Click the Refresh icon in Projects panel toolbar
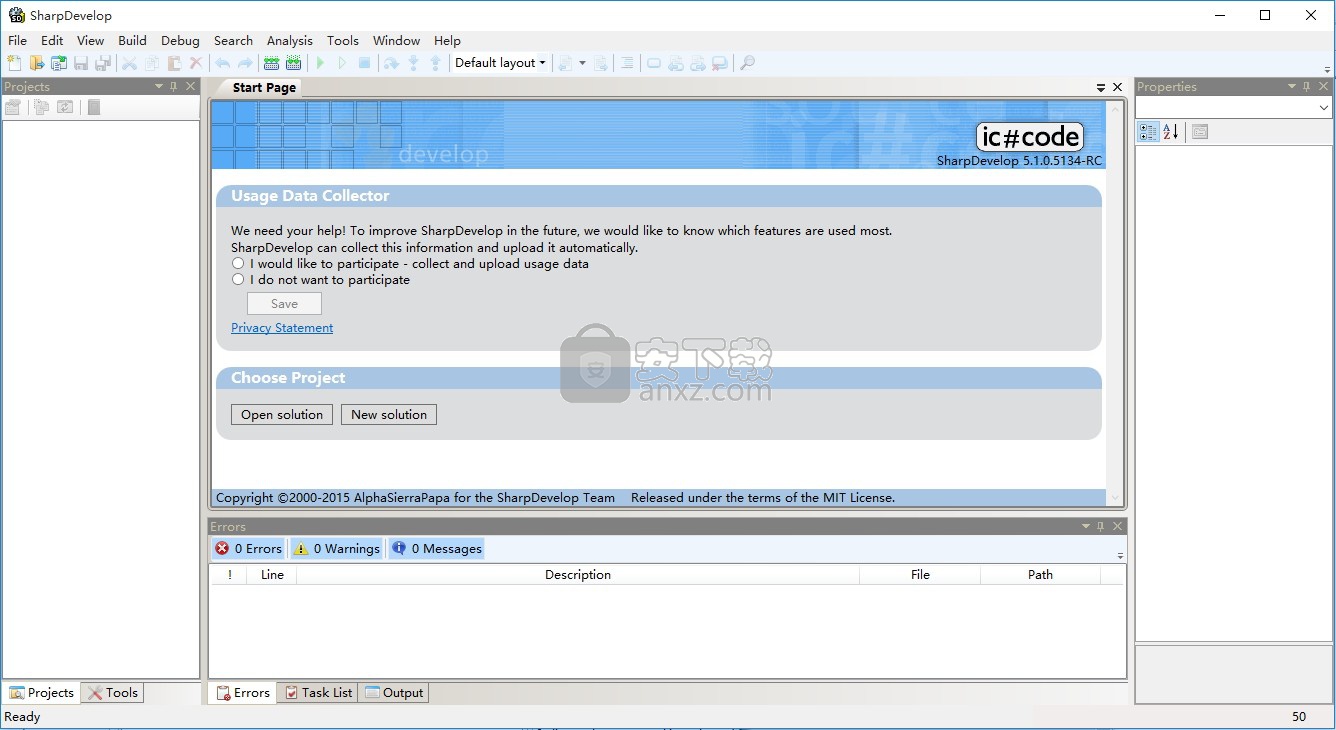 [x=65, y=107]
